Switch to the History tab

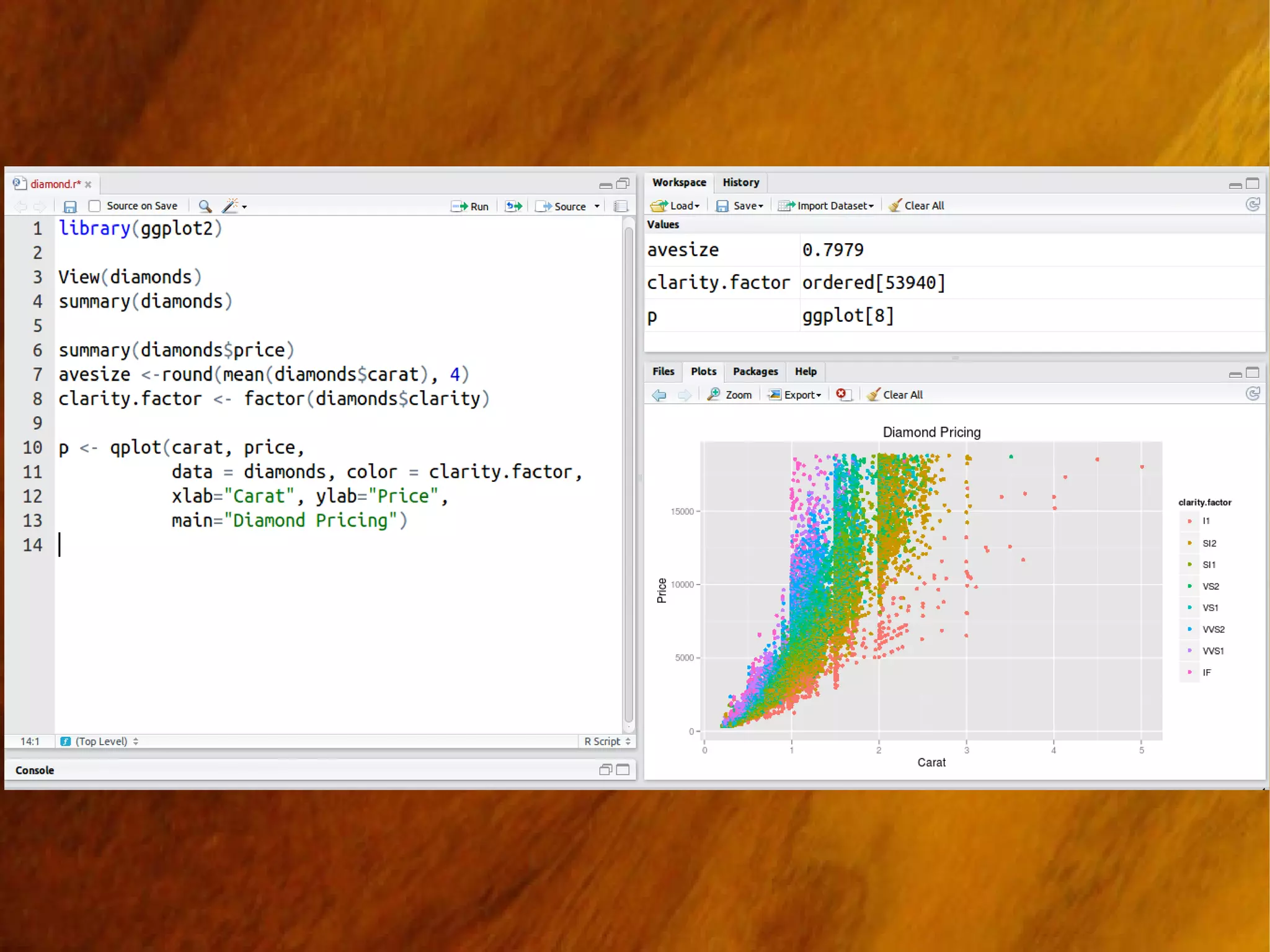(x=740, y=182)
